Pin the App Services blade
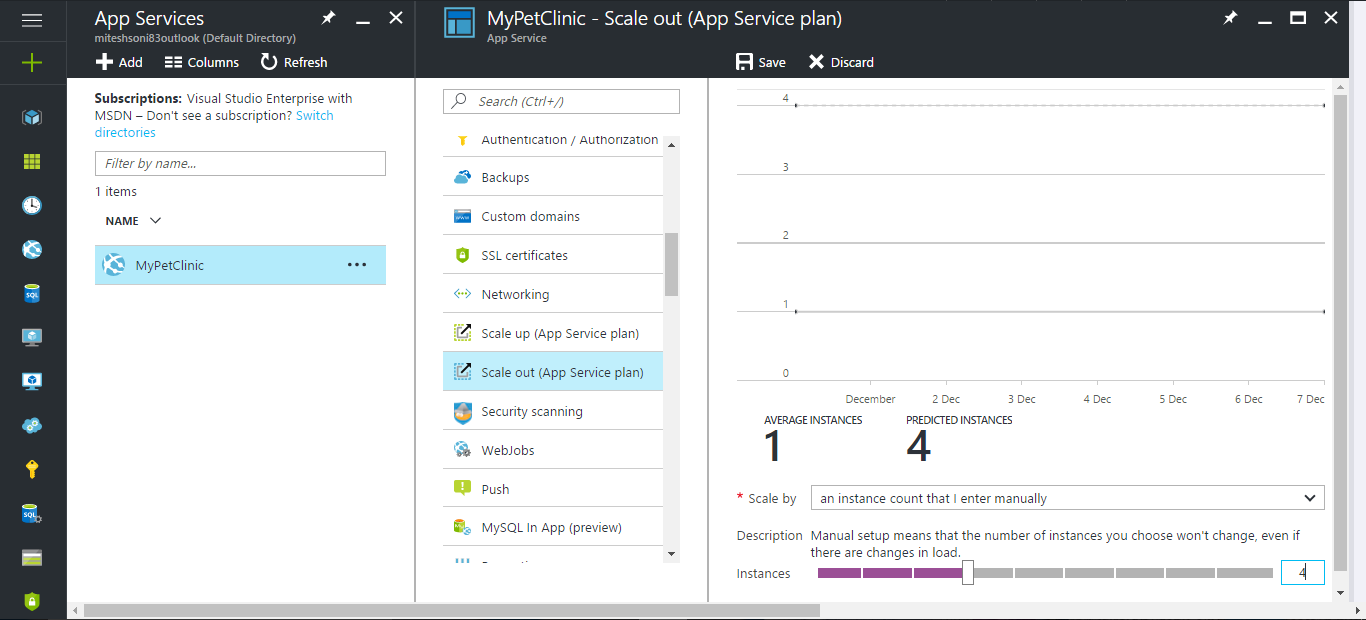 click(328, 18)
